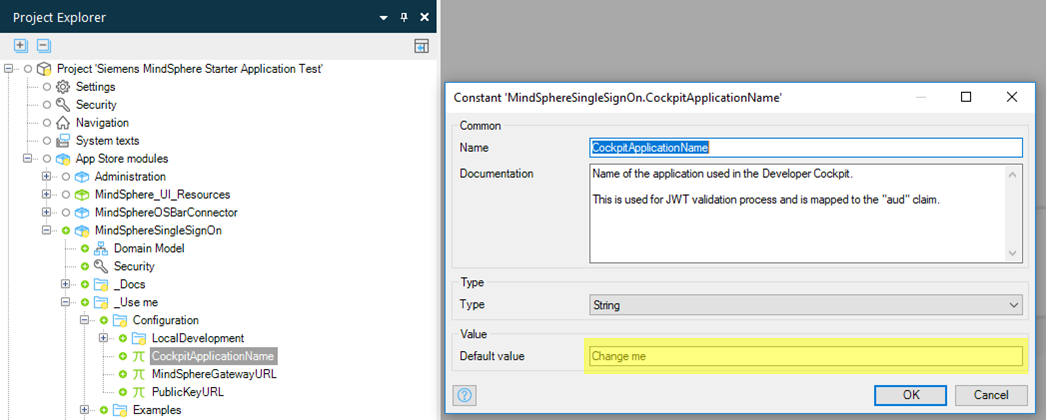
Task: Close the Project Explorer panel
Action: 424,17
